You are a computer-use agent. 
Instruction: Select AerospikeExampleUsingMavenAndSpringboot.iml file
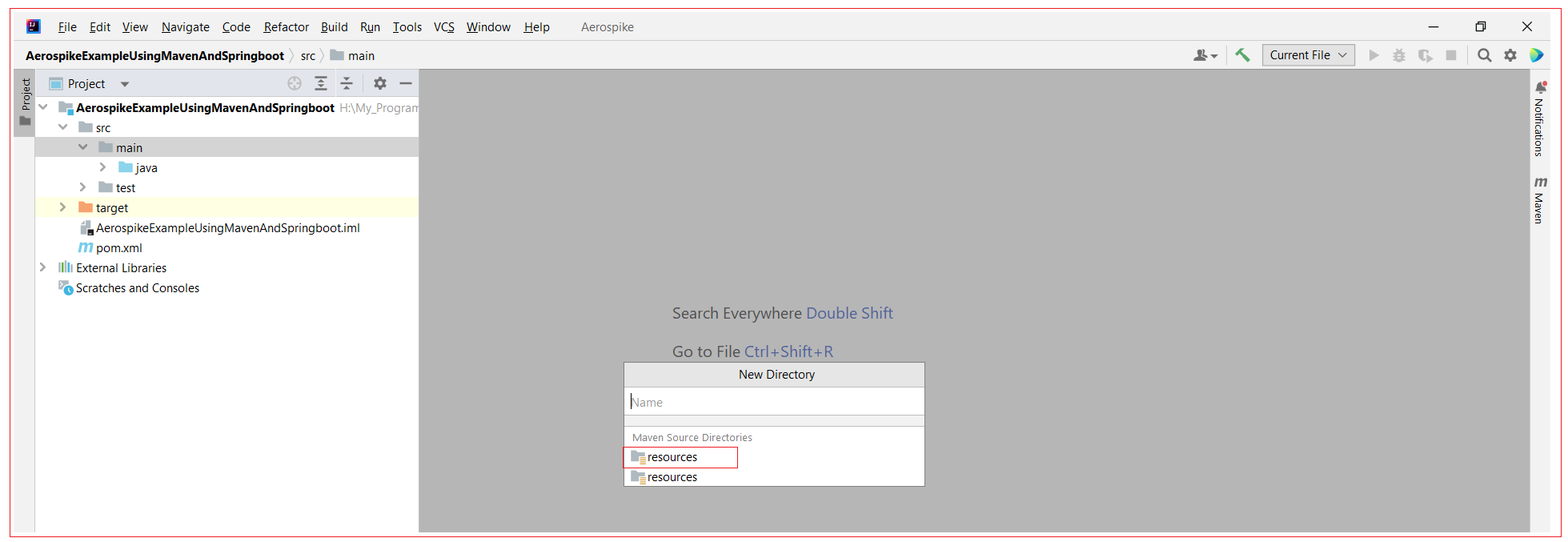pyautogui.click(x=227, y=228)
